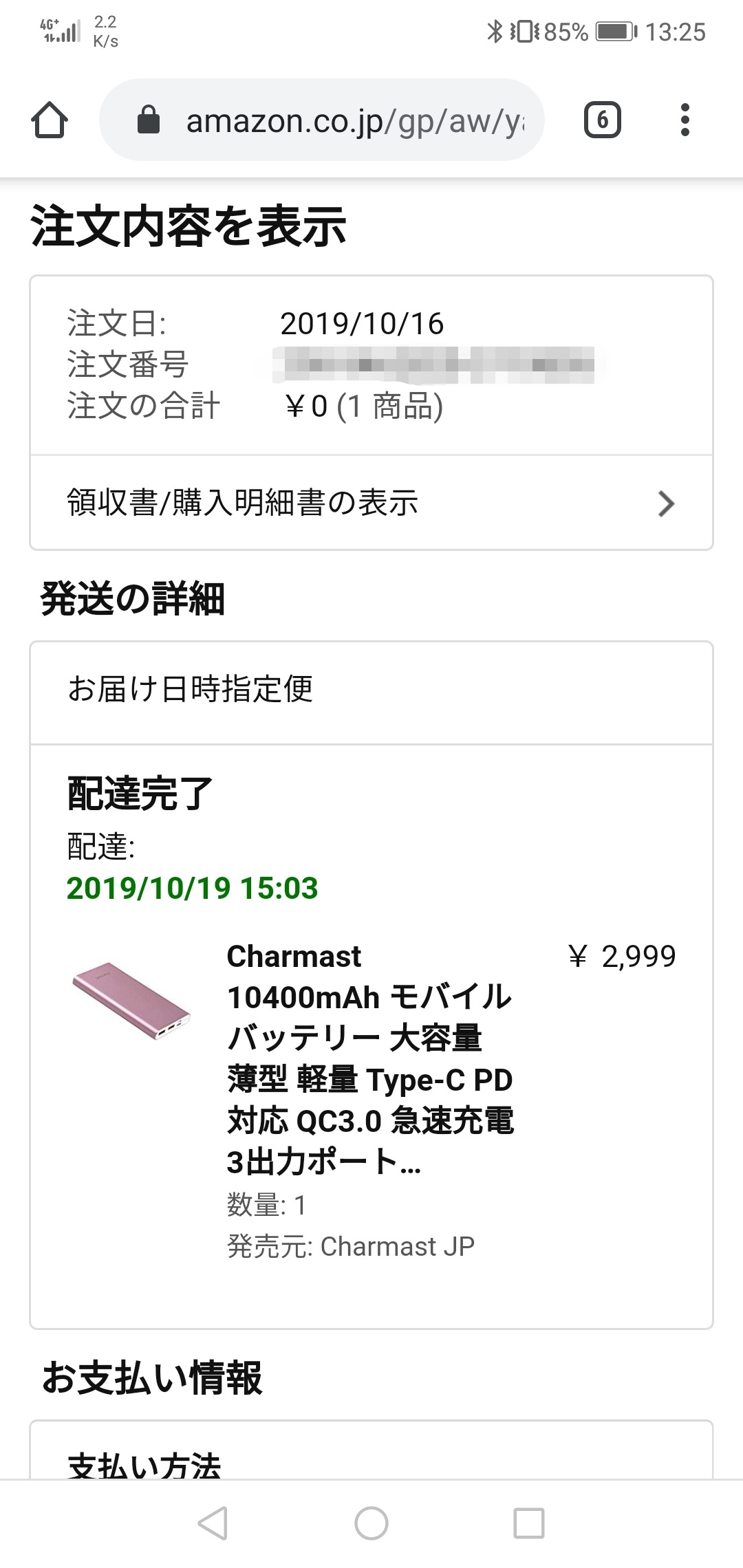Tap the 発売元: Charmast JP seller text

click(x=351, y=1246)
